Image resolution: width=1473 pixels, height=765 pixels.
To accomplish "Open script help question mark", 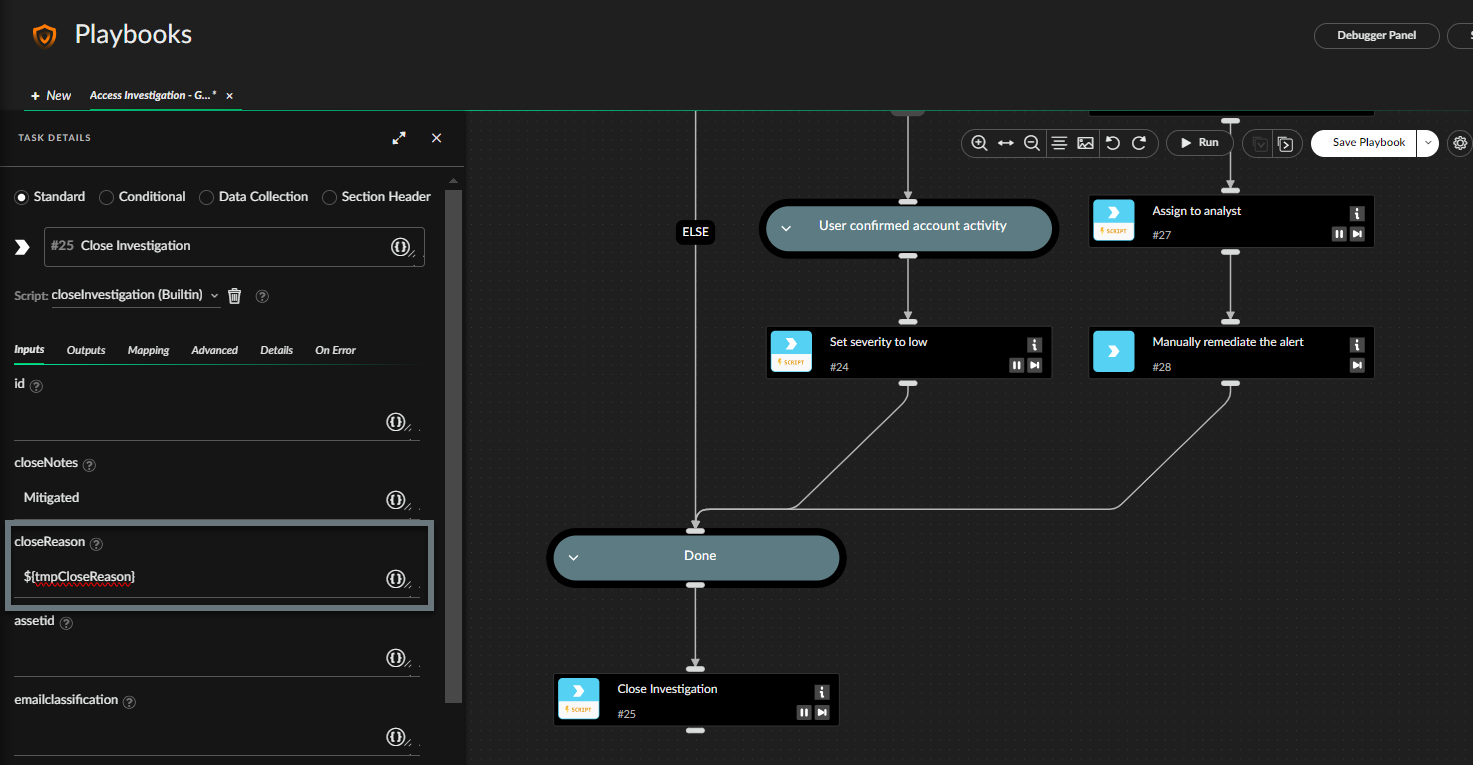I will (262, 296).
